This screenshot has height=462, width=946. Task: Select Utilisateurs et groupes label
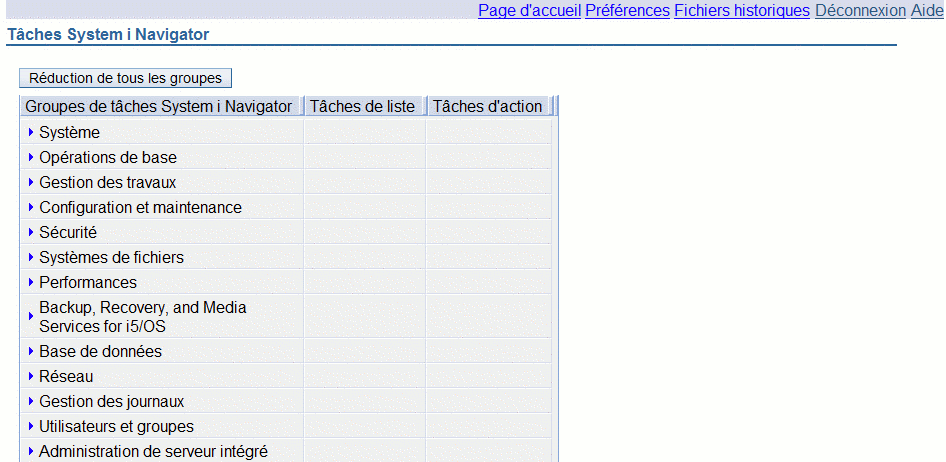click(116, 426)
